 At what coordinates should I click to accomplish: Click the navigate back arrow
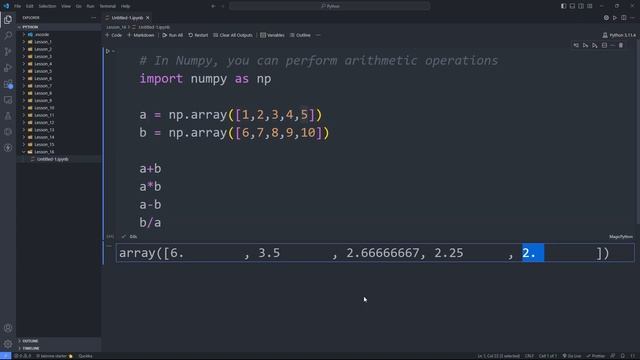point(213,6)
